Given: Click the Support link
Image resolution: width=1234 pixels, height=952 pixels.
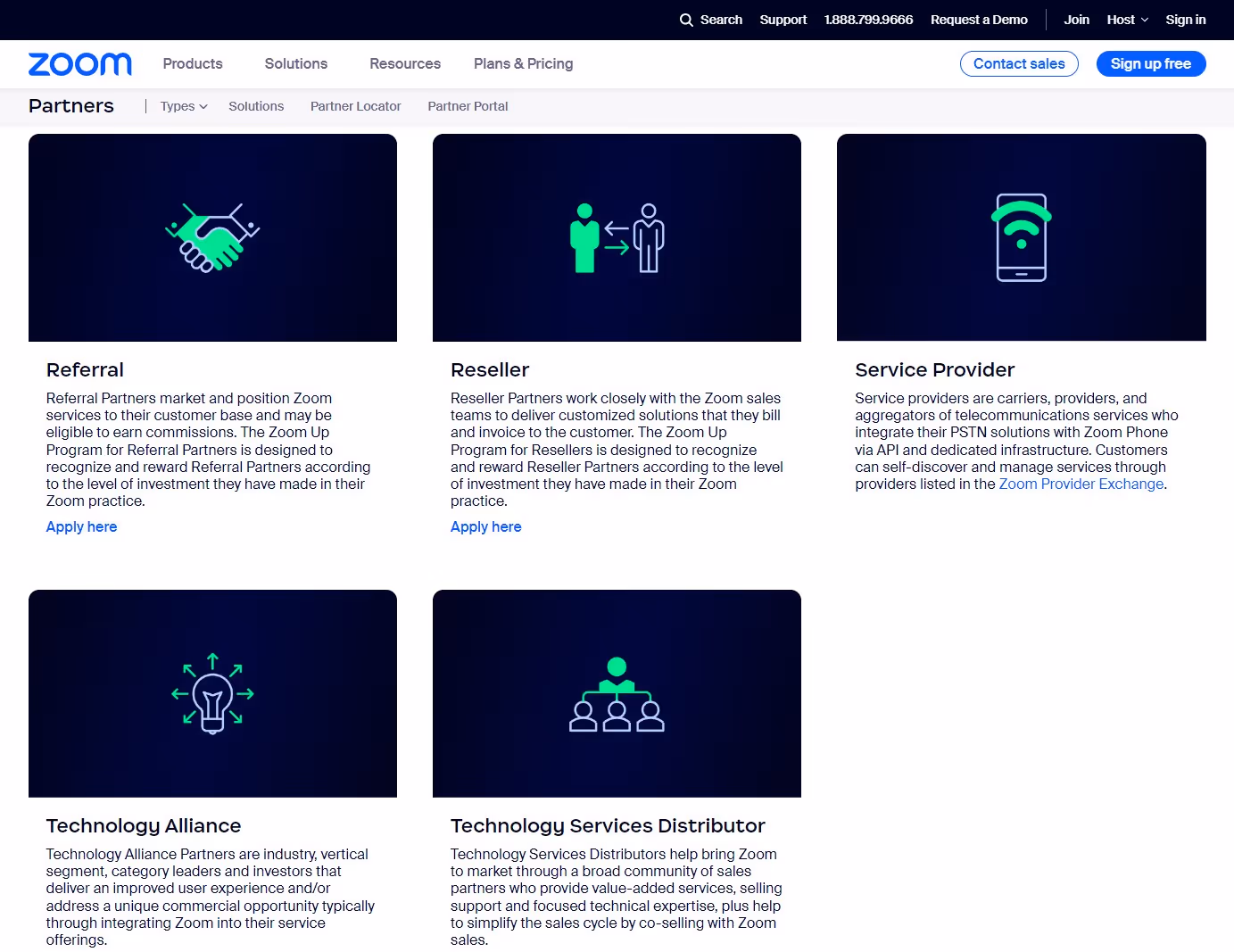Looking at the screenshot, I should [x=783, y=20].
